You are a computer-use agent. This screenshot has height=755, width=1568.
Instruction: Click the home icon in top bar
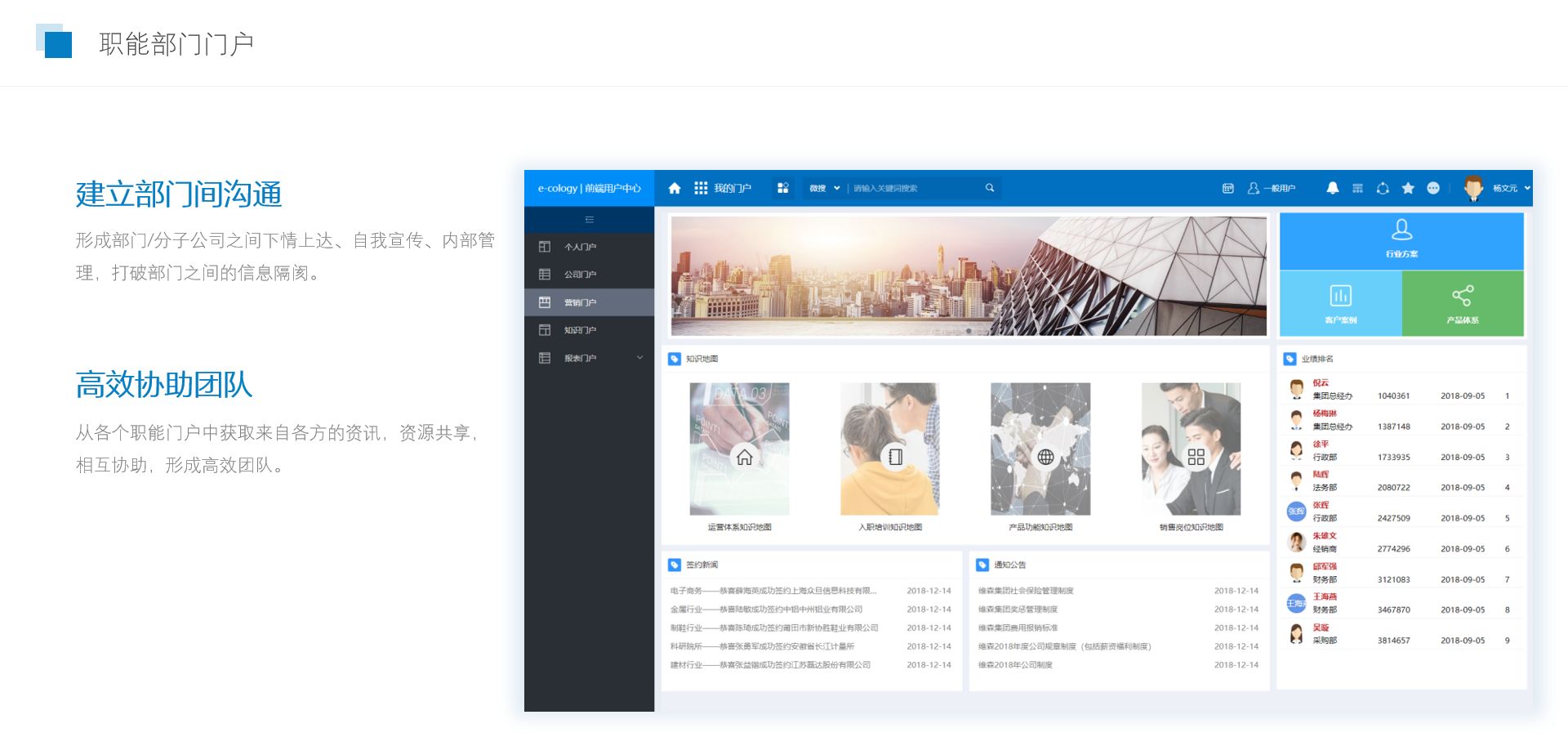[x=675, y=188]
